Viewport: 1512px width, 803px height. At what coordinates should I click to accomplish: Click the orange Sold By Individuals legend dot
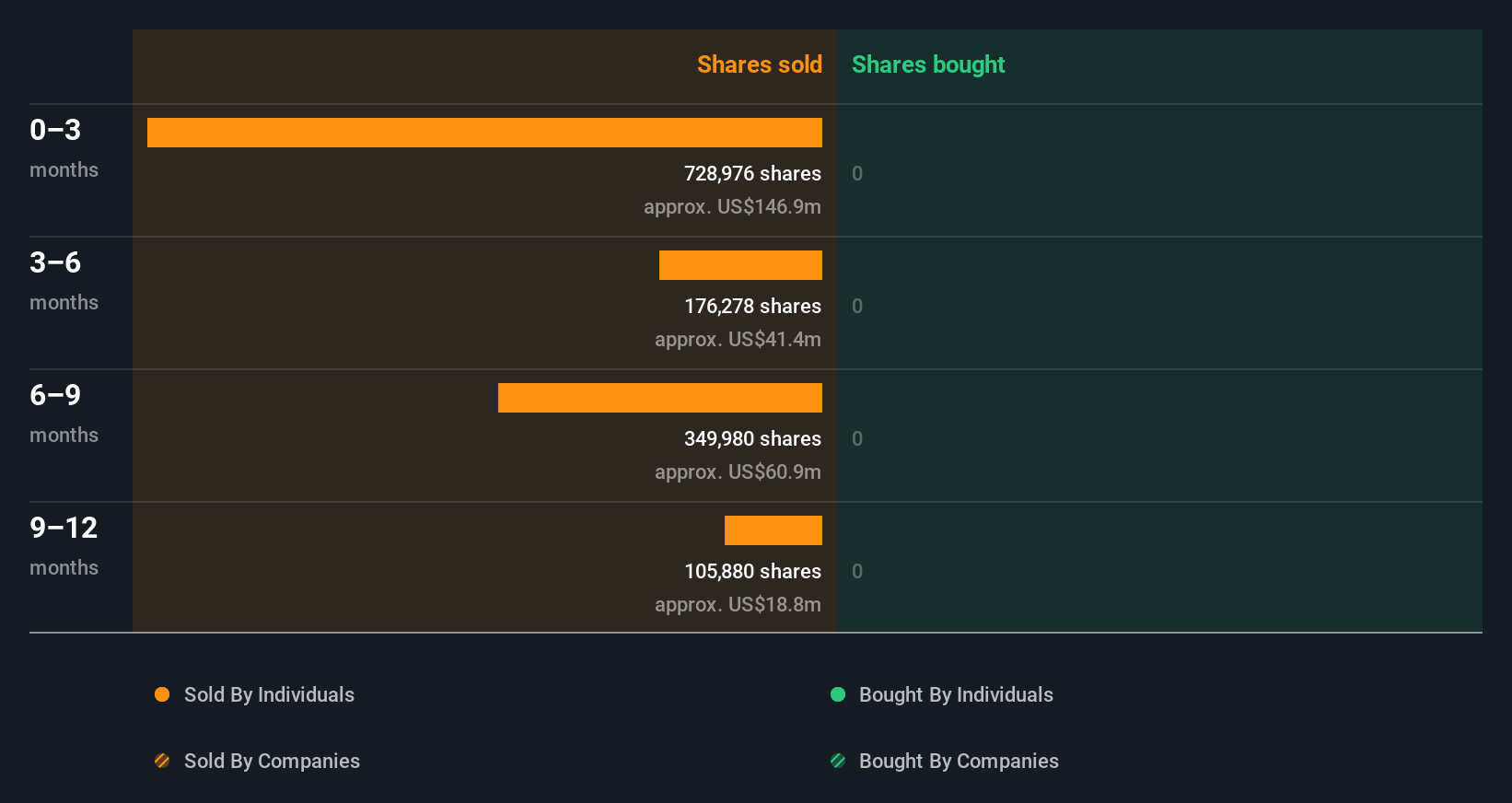(x=162, y=694)
